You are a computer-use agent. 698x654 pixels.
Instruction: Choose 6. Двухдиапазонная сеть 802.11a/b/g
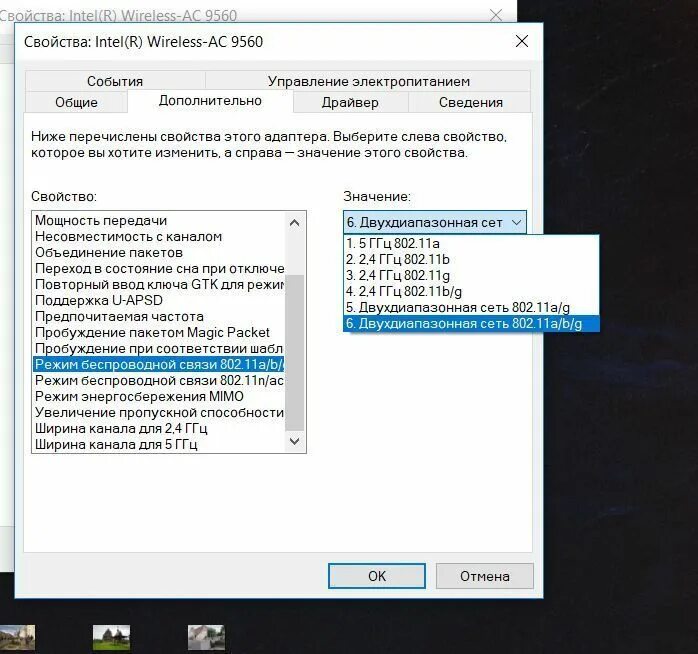point(471,324)
